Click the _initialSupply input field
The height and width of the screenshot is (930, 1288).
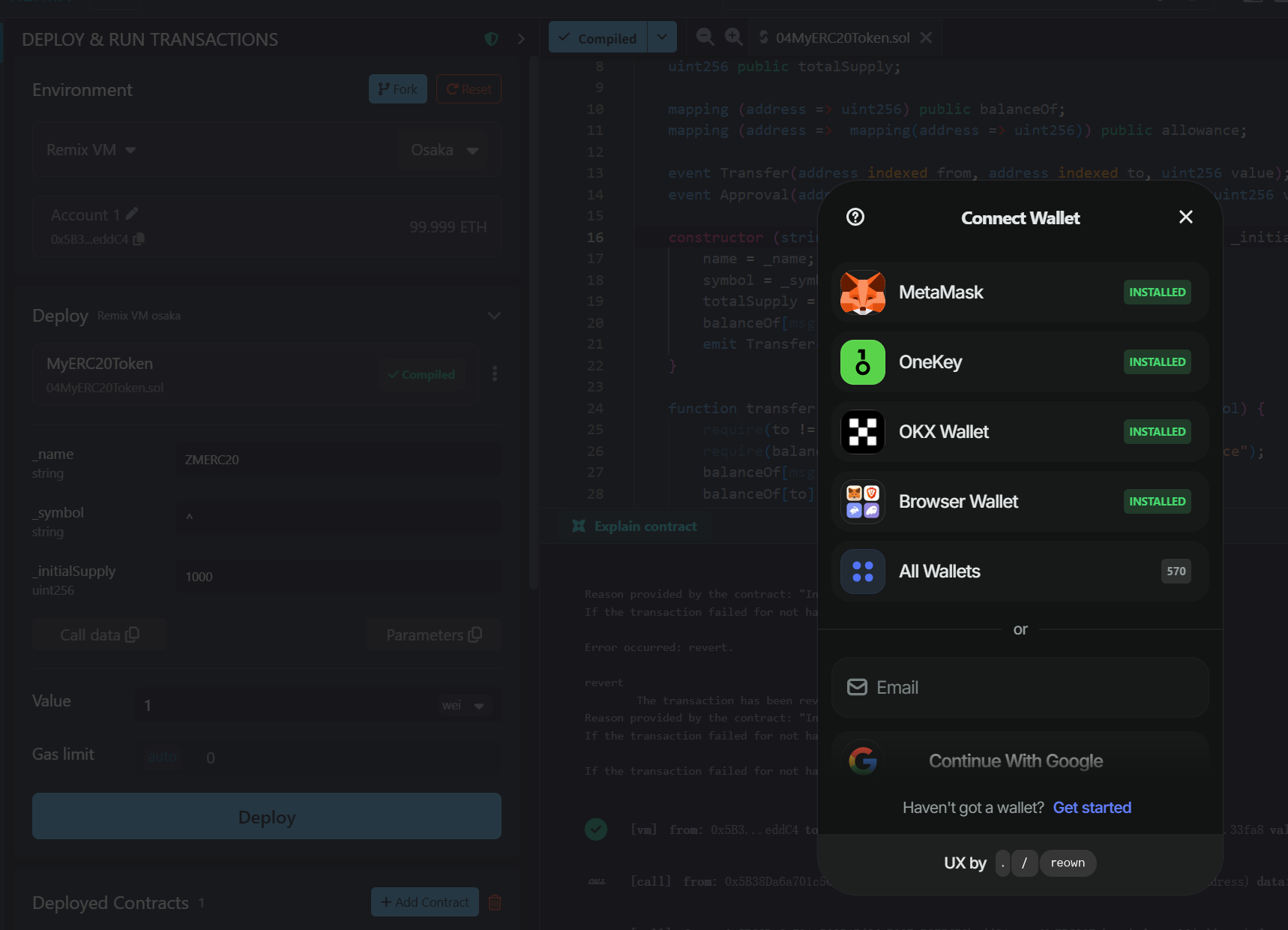(x=339, y=577)
